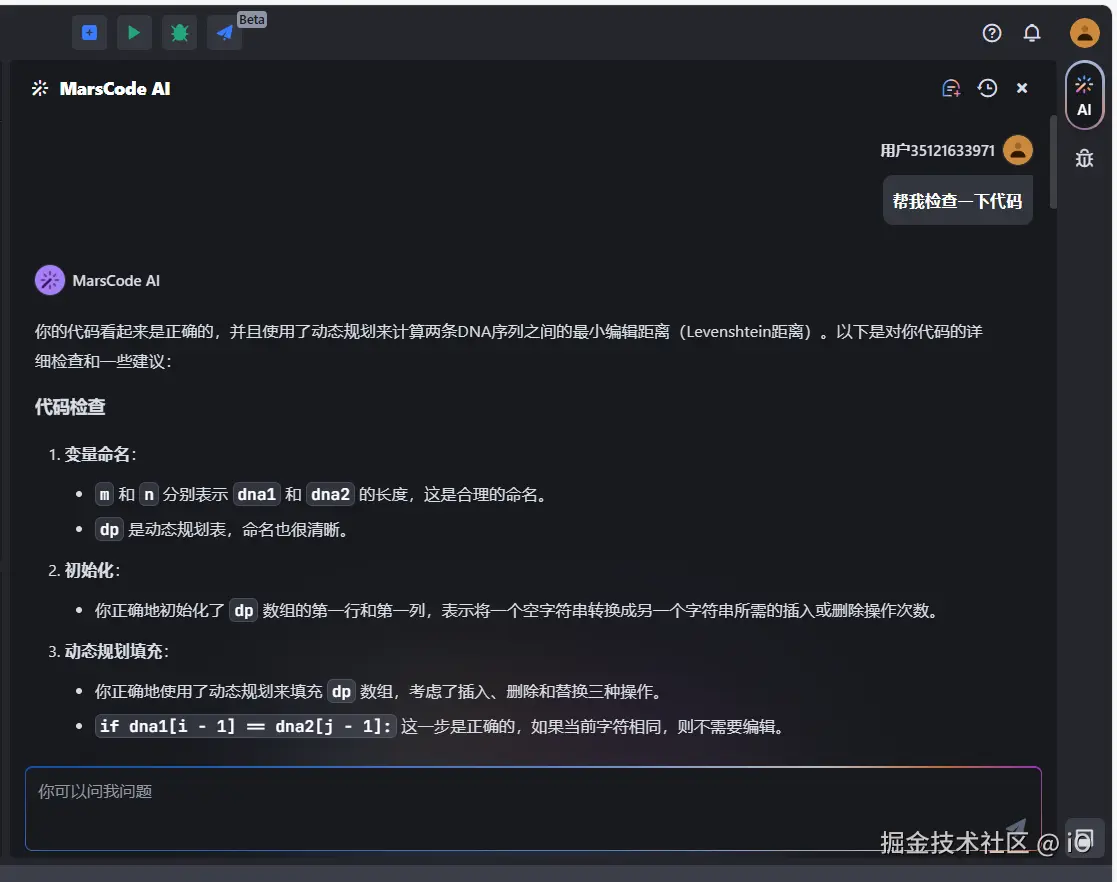Open notifications bell
1117x882 pixels.
1032,33
